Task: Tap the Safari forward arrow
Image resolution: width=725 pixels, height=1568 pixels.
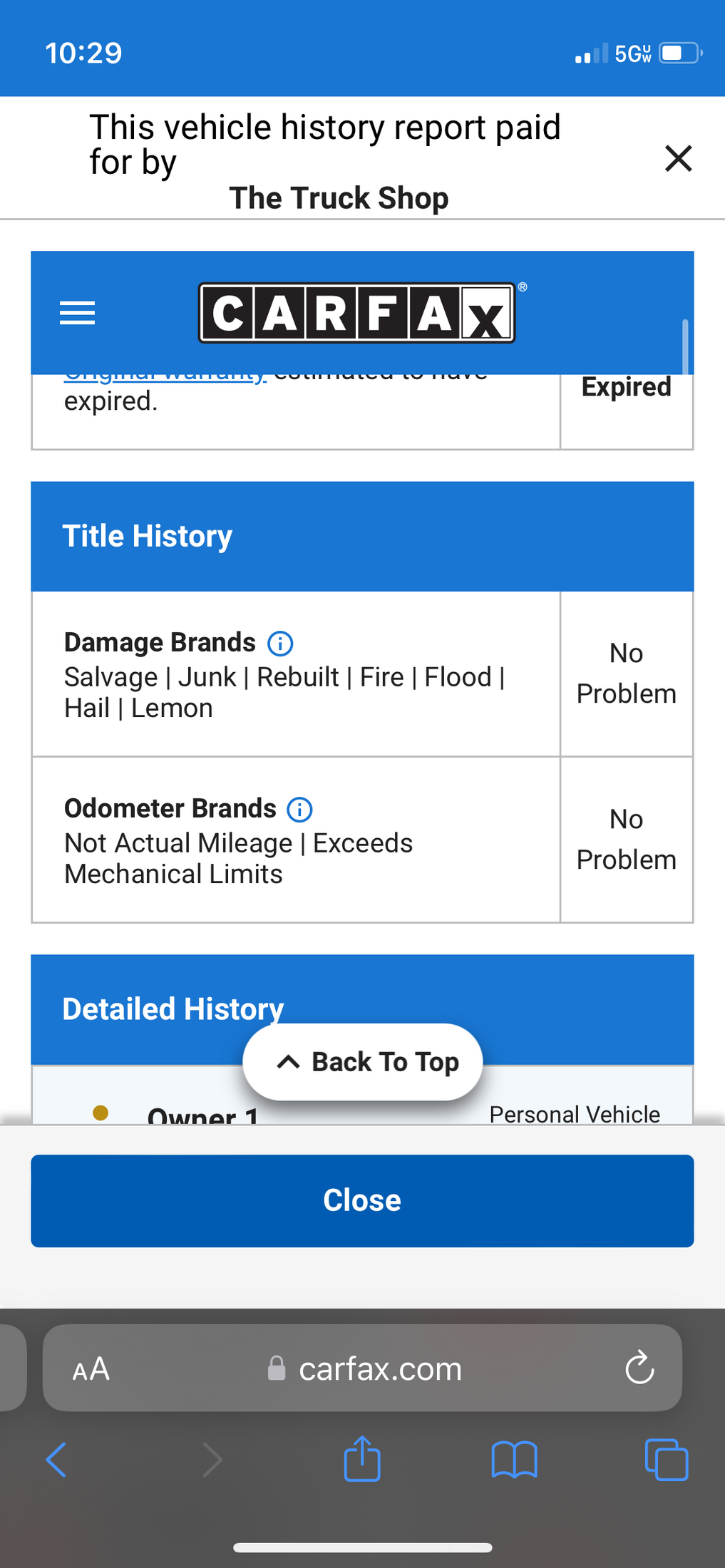Action: [x=212, y=1460]
